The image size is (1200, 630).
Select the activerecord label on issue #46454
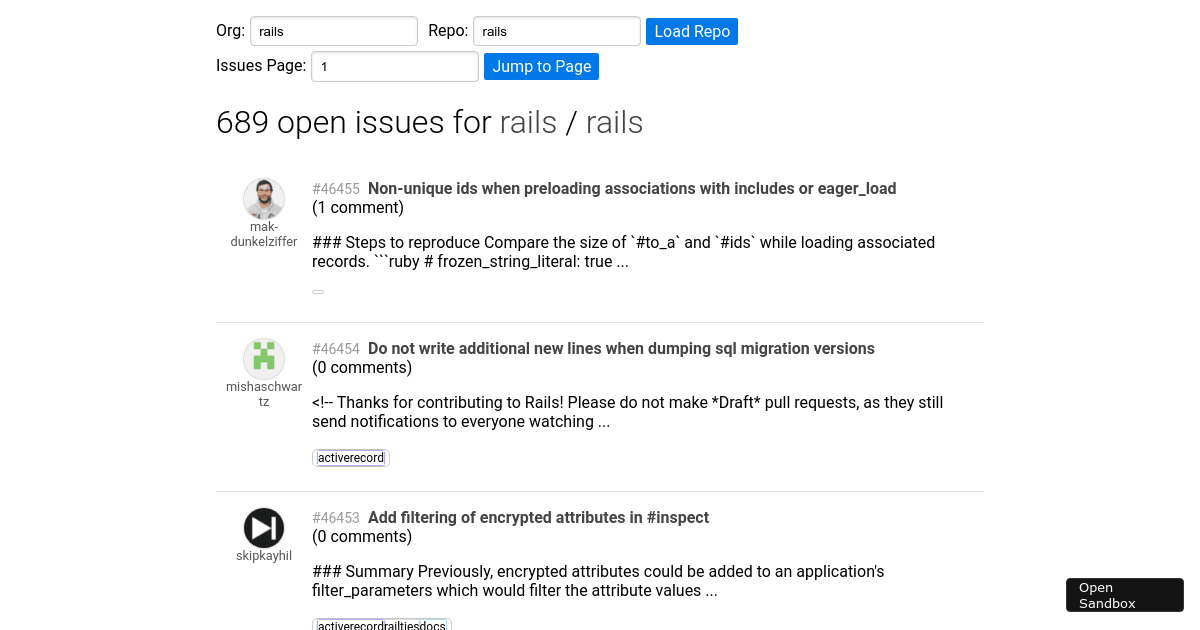click(350, 457)
